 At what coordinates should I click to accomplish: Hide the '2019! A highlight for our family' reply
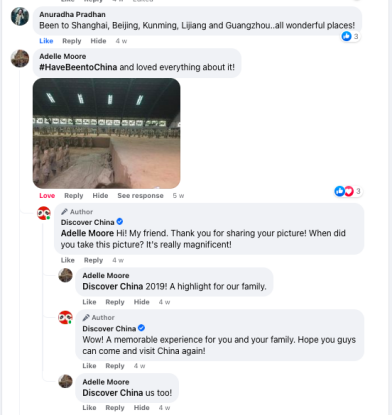click(142, 302)
